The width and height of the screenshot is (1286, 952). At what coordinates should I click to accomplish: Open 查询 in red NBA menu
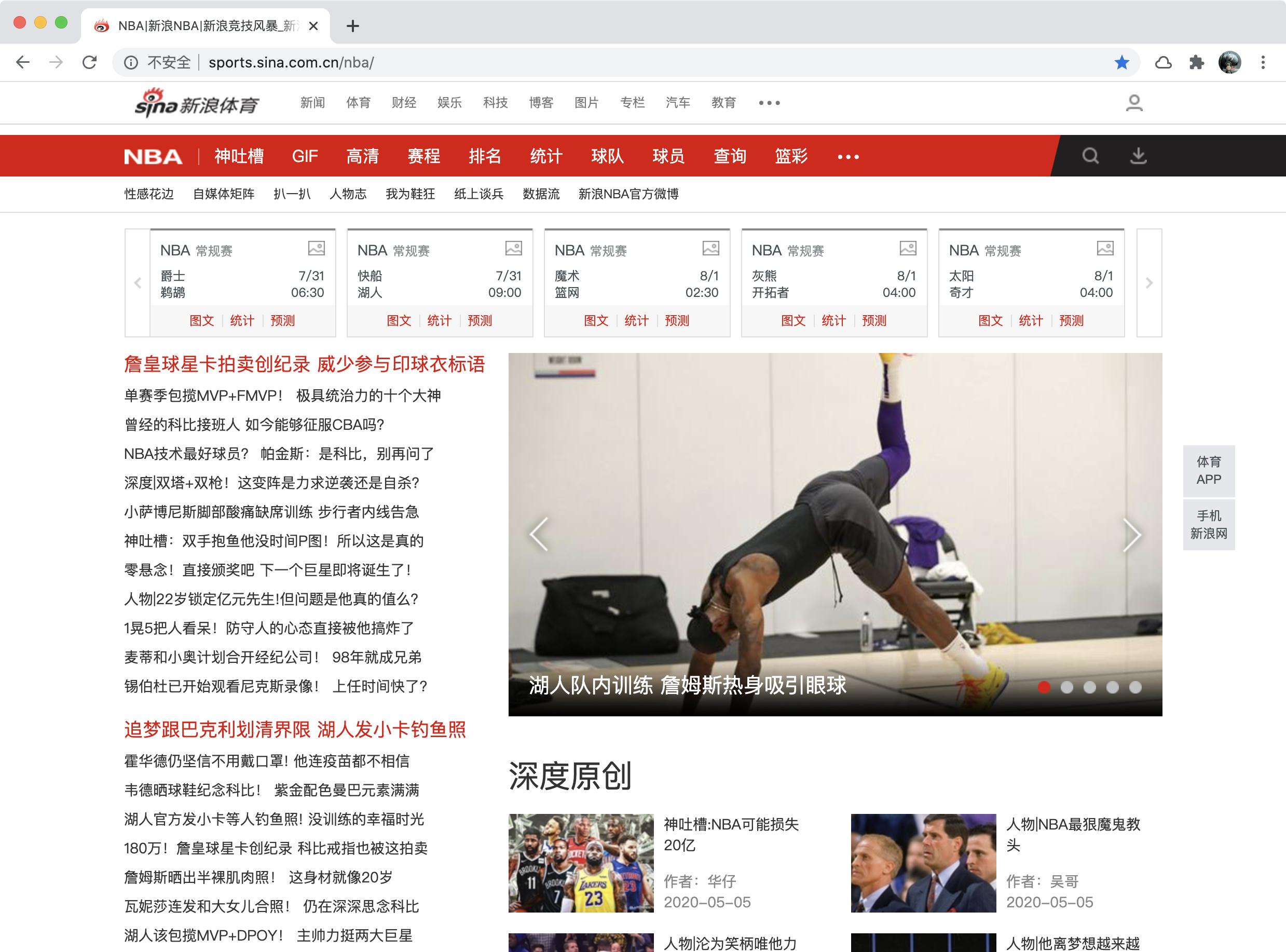click(730, 156)
